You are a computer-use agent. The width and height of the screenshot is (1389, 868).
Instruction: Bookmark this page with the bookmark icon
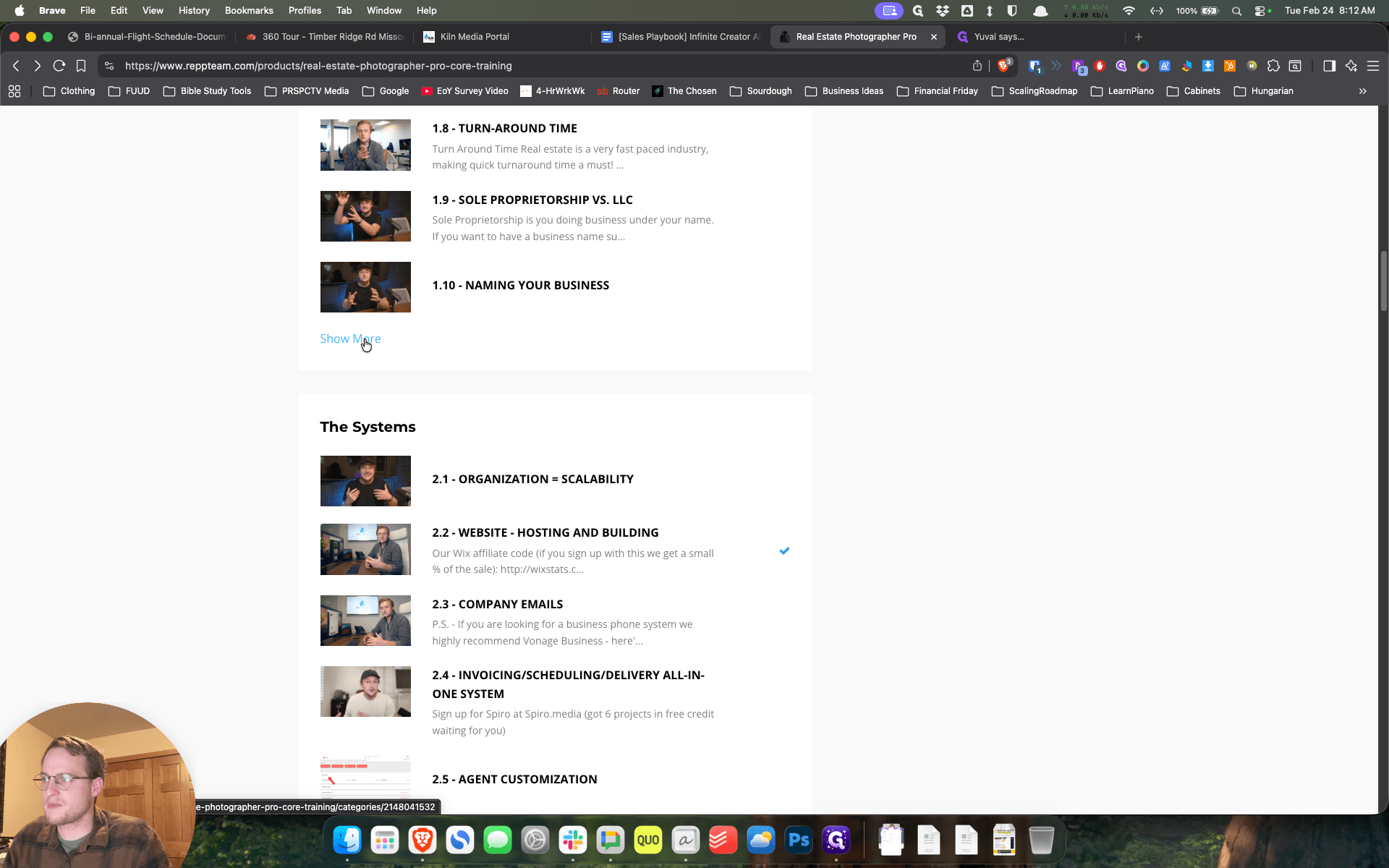coord(81,66)
